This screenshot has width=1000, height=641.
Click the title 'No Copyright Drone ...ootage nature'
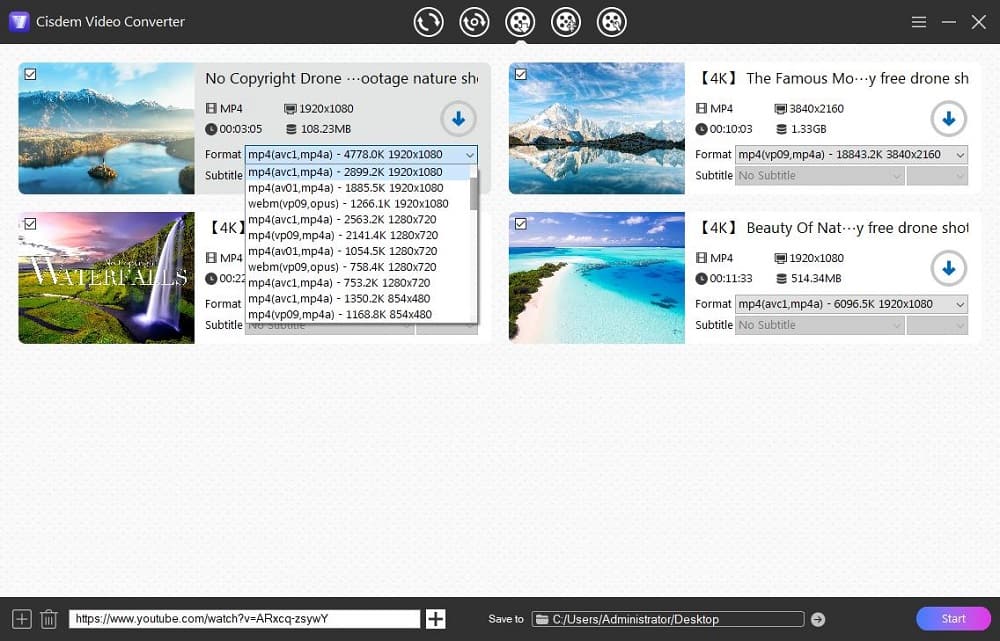point(341,78)
